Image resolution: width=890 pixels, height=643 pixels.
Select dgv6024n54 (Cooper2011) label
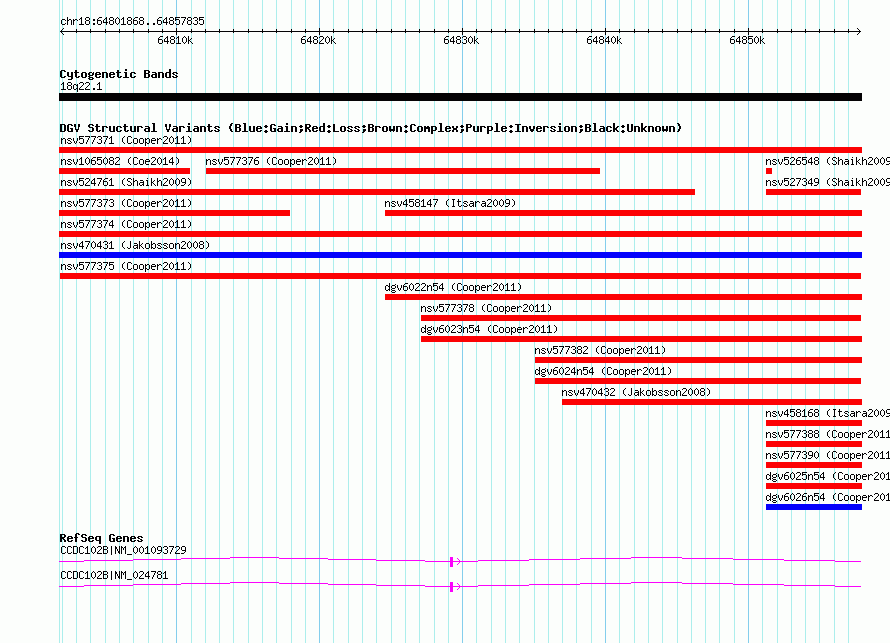[603, 371]
